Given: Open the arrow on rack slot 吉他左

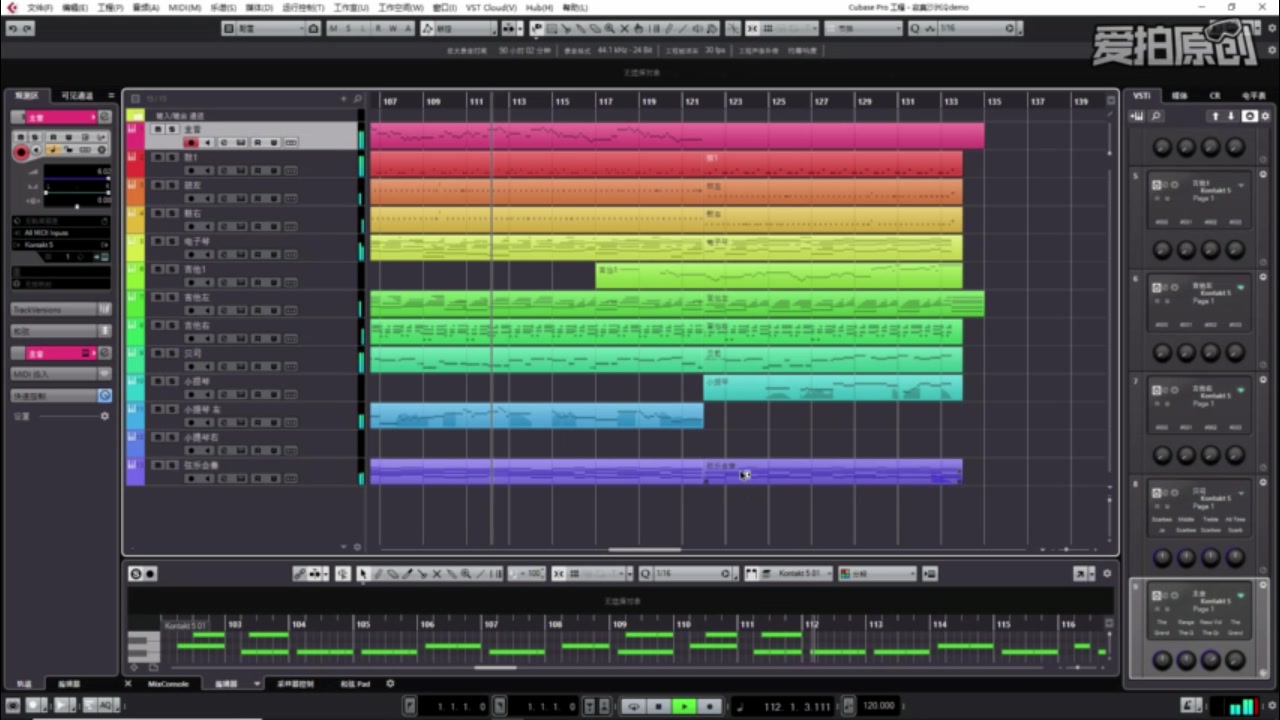Looking at the screenshot, I should pyautogui.click(x=1242, y=288).
